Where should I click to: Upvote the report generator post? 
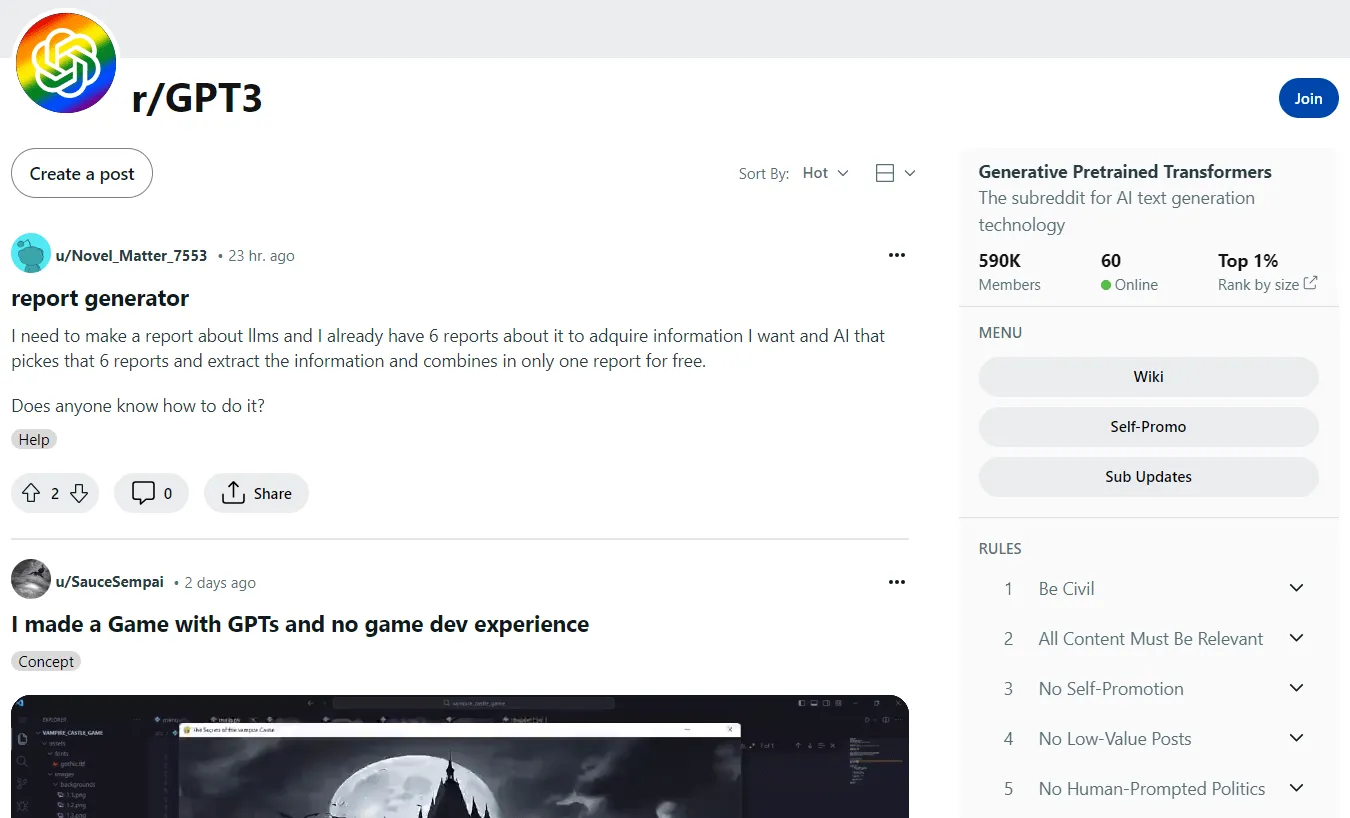pyautogui.click(x=31, y=493)
